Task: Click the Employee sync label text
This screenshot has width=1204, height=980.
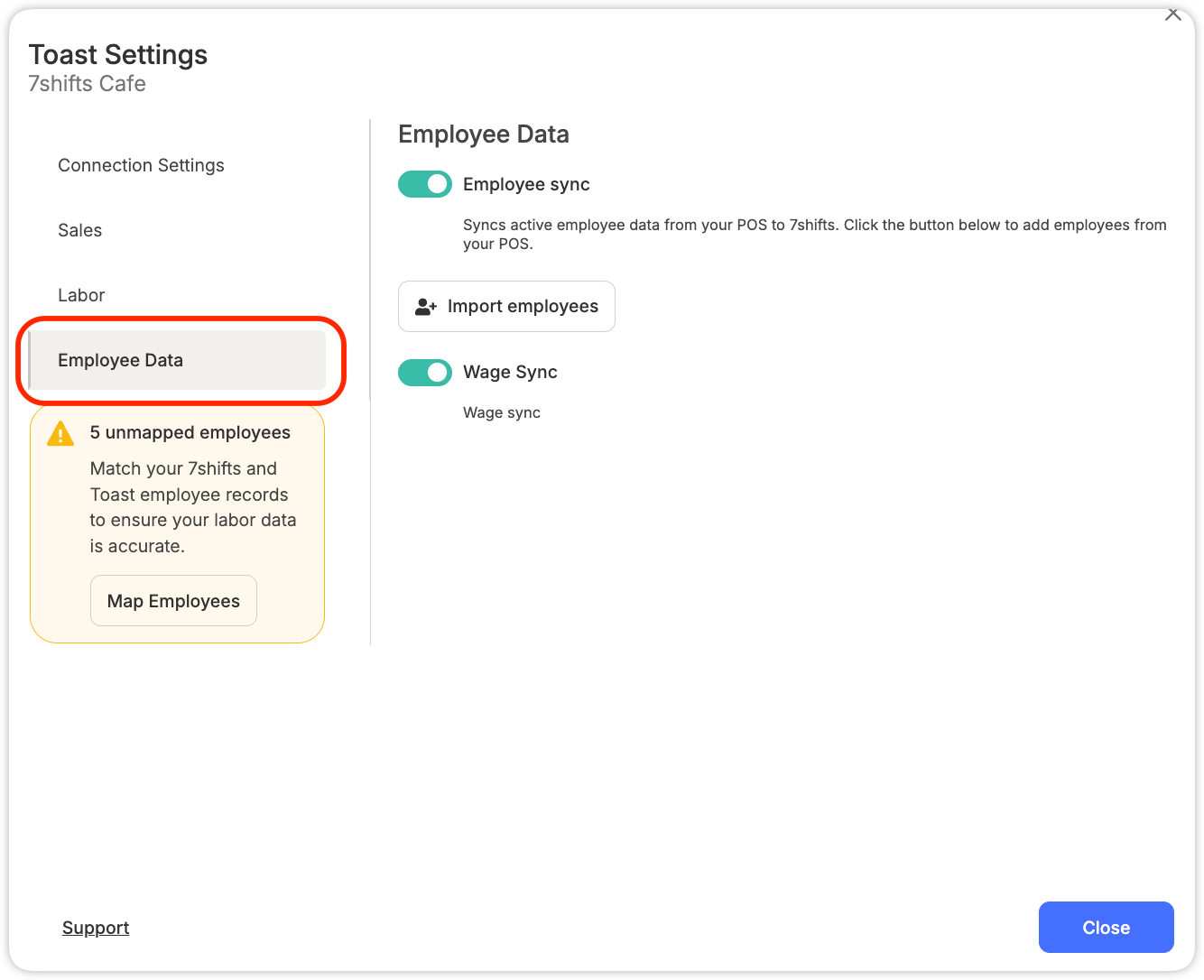Action: [x=526, y=184]
